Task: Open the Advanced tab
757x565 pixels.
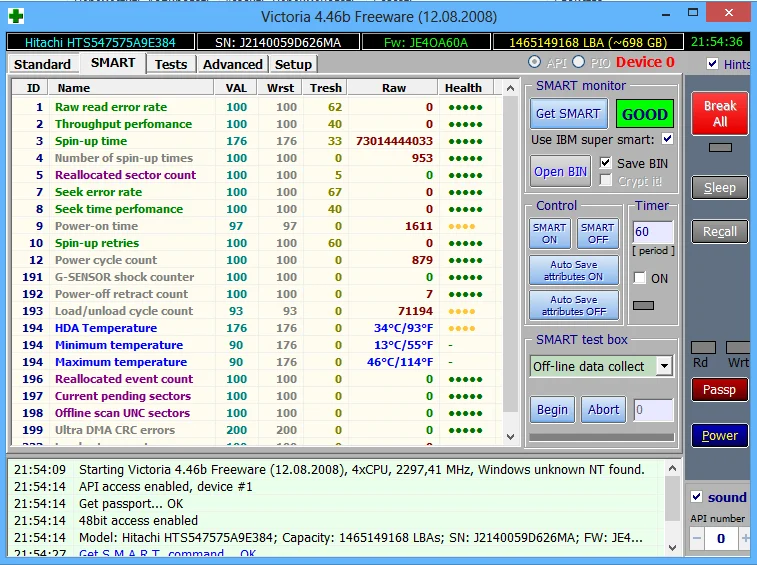Action: click(232, 64)
